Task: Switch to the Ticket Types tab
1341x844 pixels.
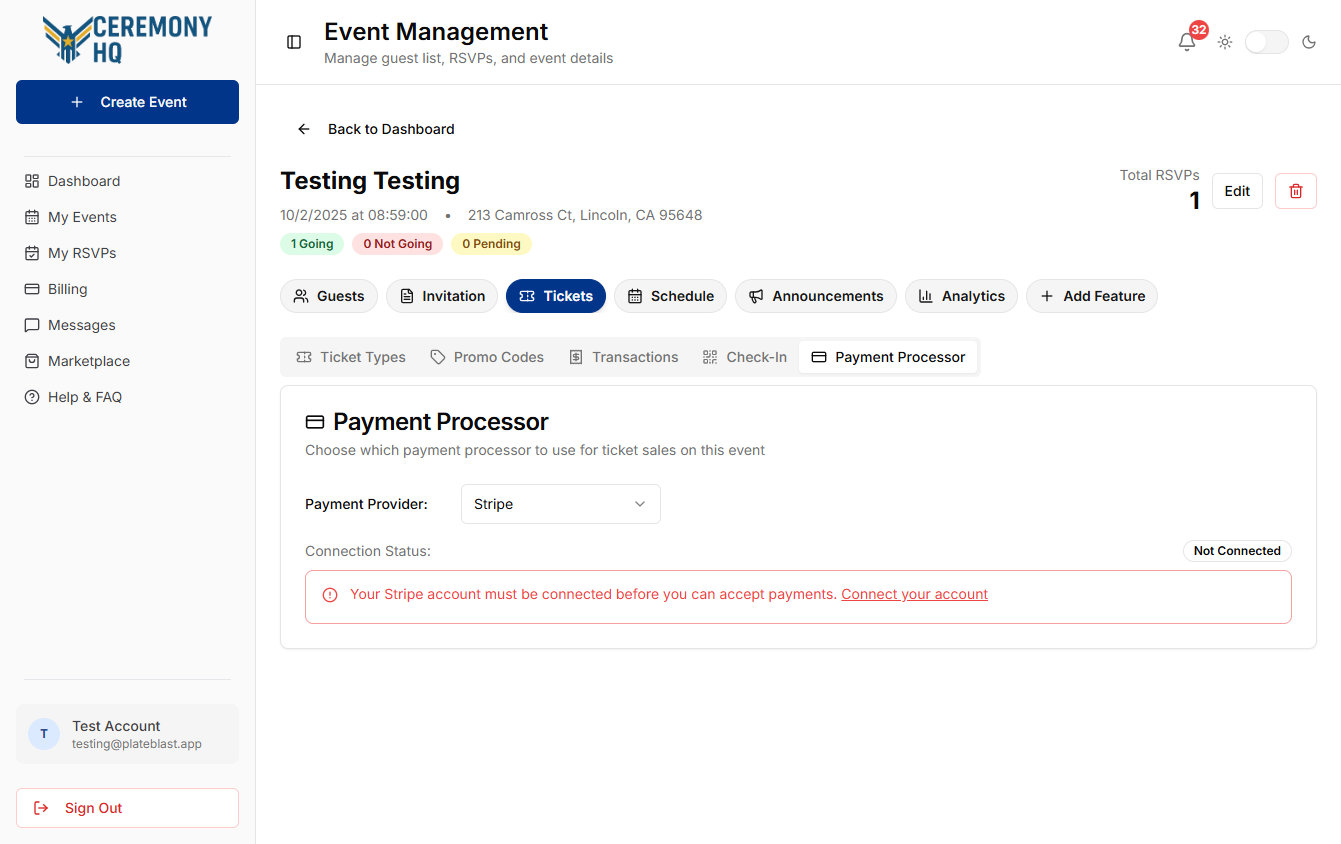Action: point(351,357)
